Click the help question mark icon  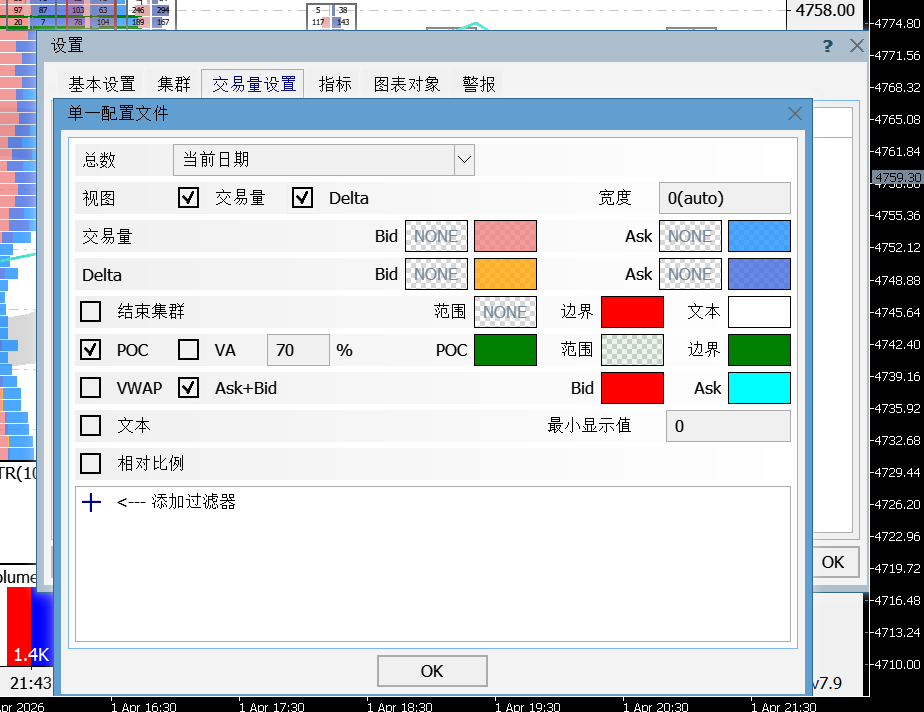pos(827,45)
